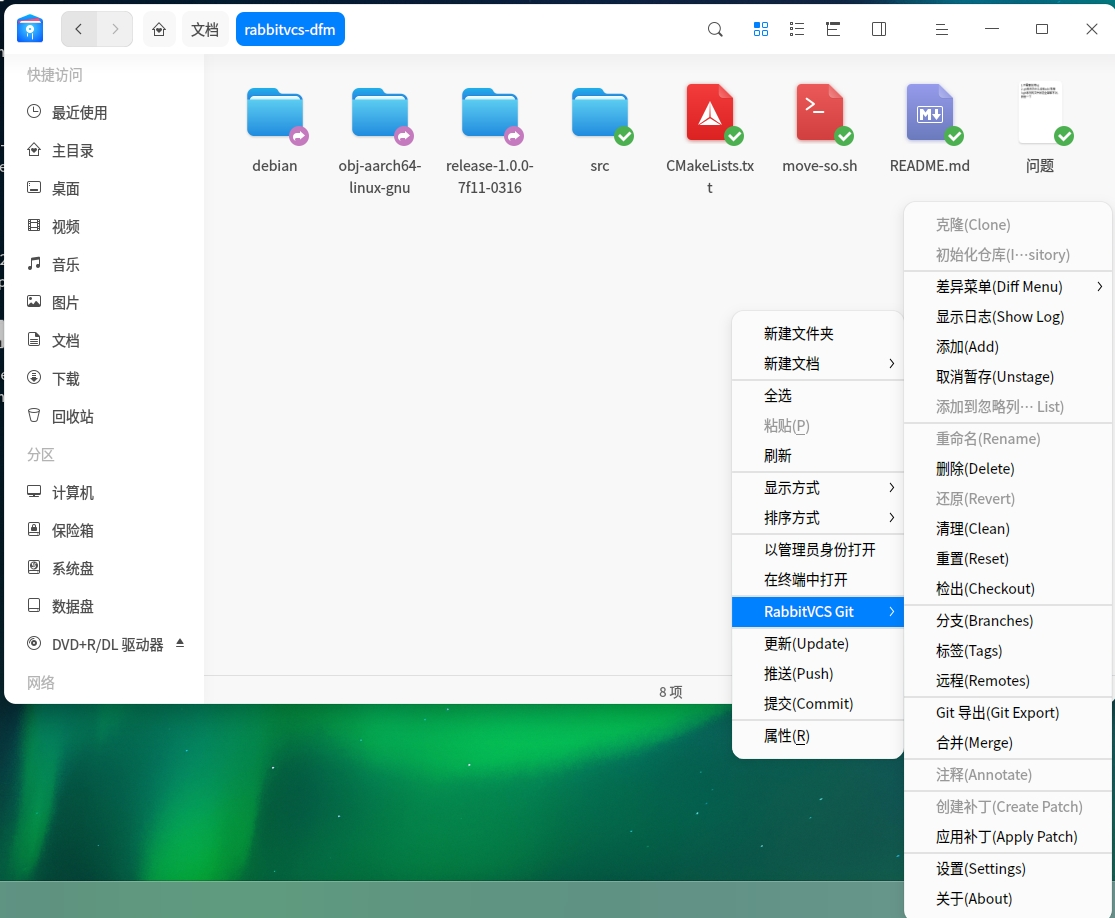Toggle the detail side panel icon
Viewport: 1115px width, 918px height.
click(879, 29)
